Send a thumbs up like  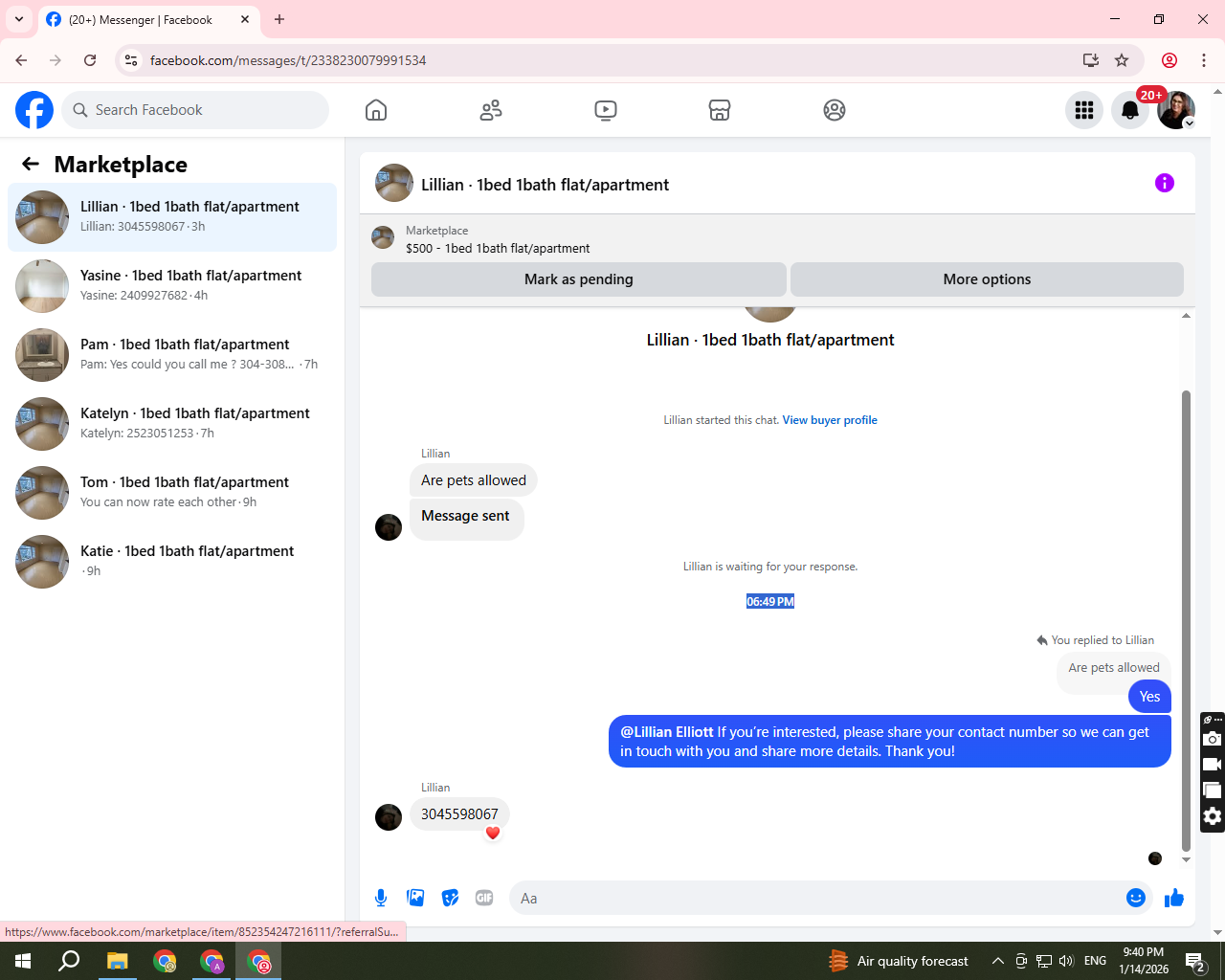pyautogui.click(x=1174, y=898)
